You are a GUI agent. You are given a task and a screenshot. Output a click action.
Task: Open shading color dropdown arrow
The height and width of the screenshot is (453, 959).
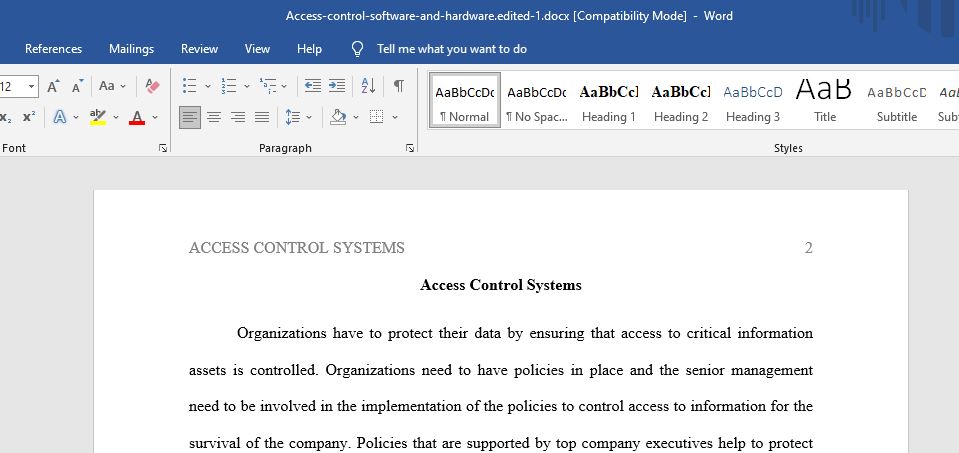[x=356, y=117]
